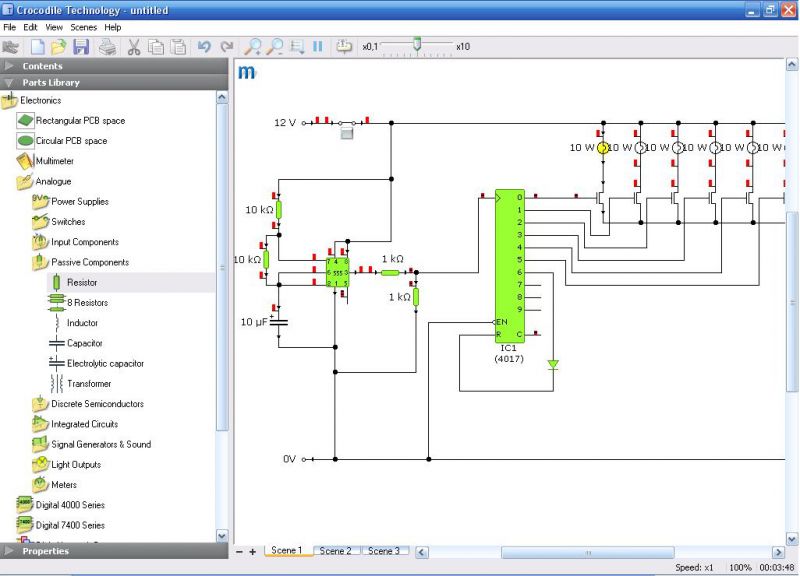Open the Digital 7400 Series folder
The width and height of the screenshot is (800, 576).
[x=61, y=525]
